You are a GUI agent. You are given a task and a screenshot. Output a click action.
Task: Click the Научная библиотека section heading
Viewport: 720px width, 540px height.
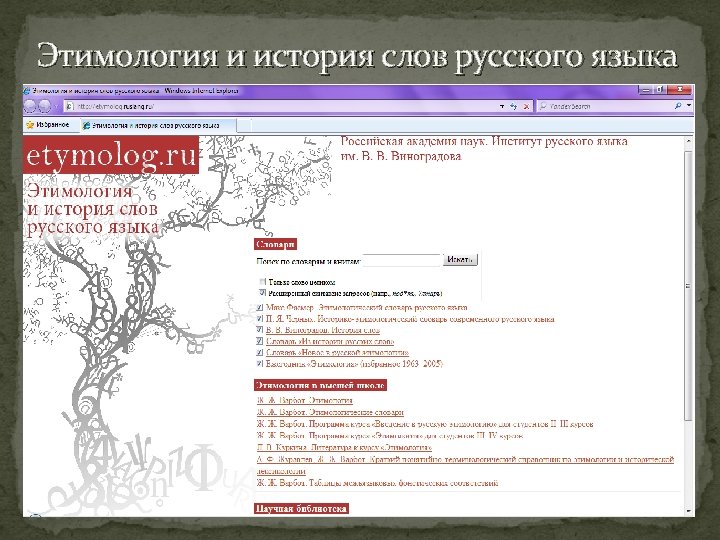point(301,508)
